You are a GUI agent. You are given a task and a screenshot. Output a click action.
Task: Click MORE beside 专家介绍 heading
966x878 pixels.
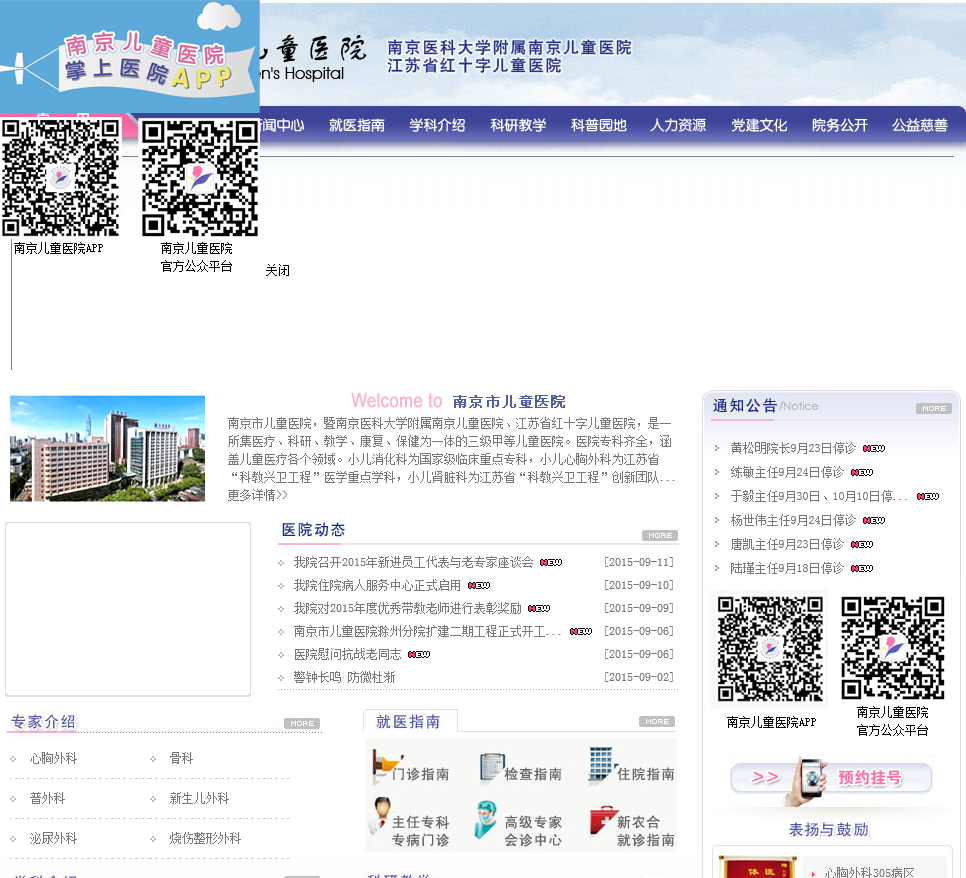pyautogui.click(x=302, y=723)
